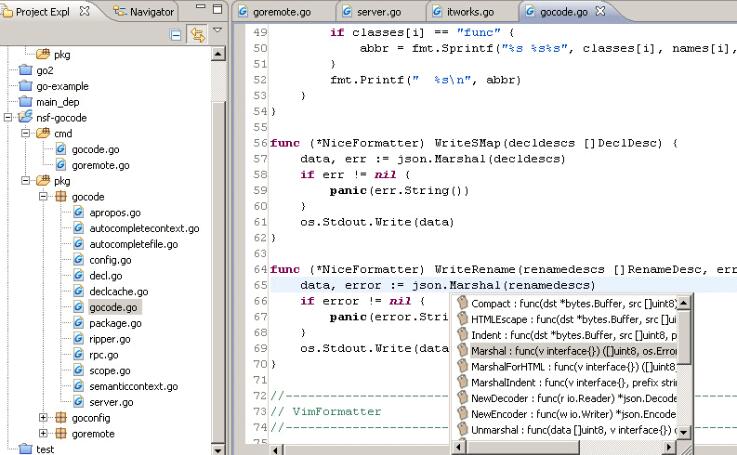The height and width of the screenshot is (455, 737).
Task: Choose NewEncoder from the autocomplete list
Action: click(x=566, y=414)
